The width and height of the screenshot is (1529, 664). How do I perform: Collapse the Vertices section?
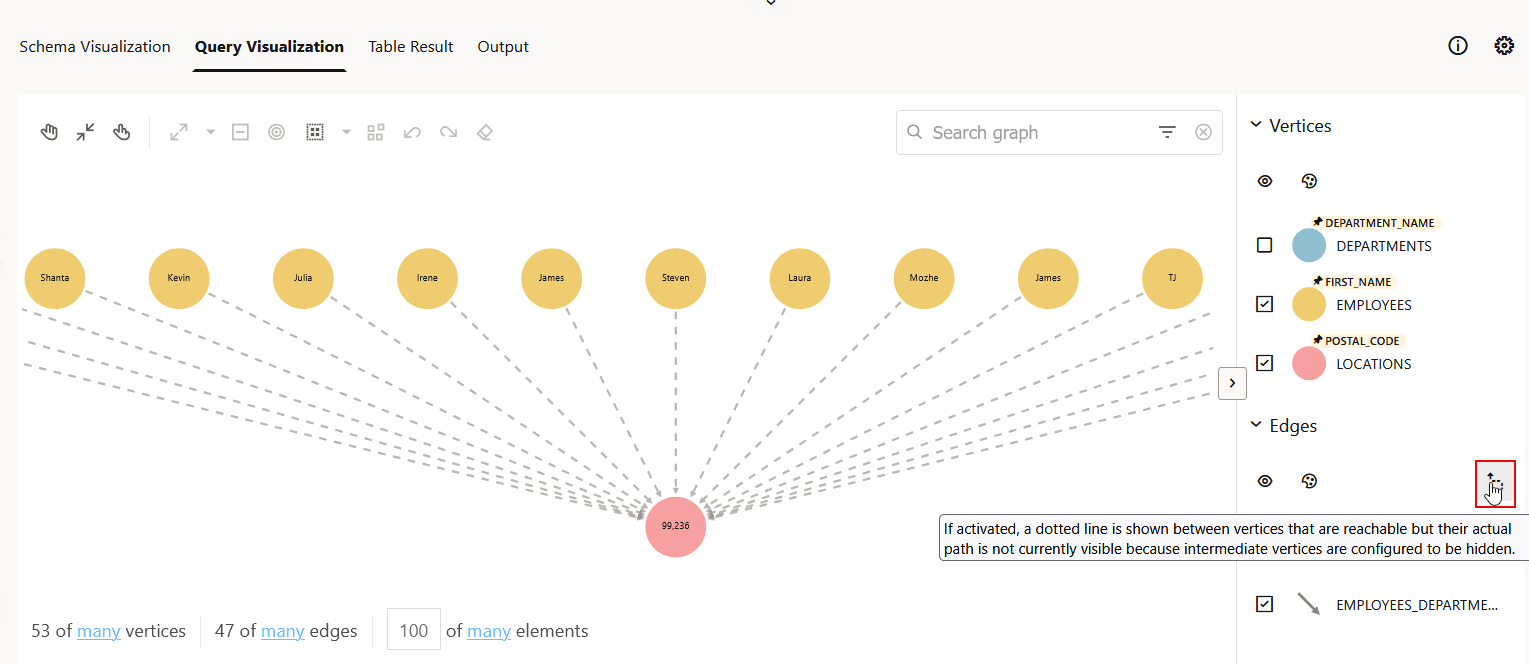pyautogui.click(x=1256, y=125)
